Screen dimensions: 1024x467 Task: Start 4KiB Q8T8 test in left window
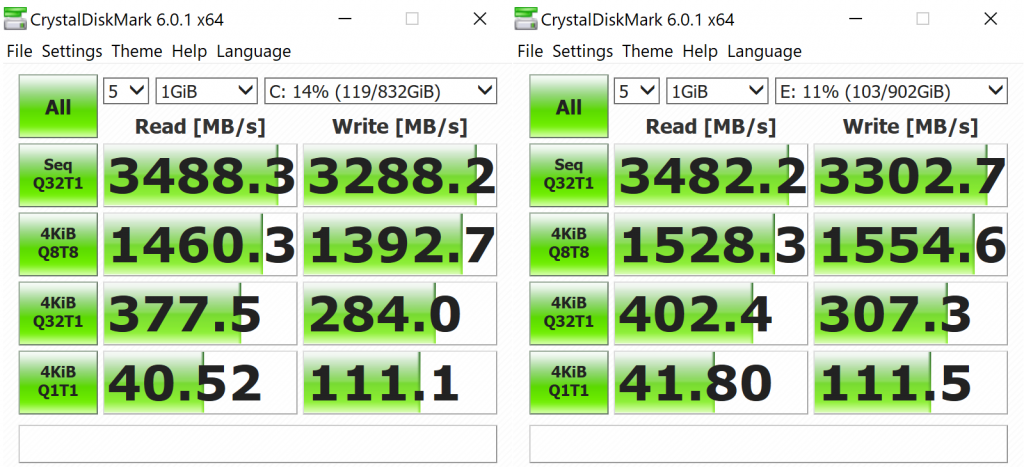(x=58, y=244)
